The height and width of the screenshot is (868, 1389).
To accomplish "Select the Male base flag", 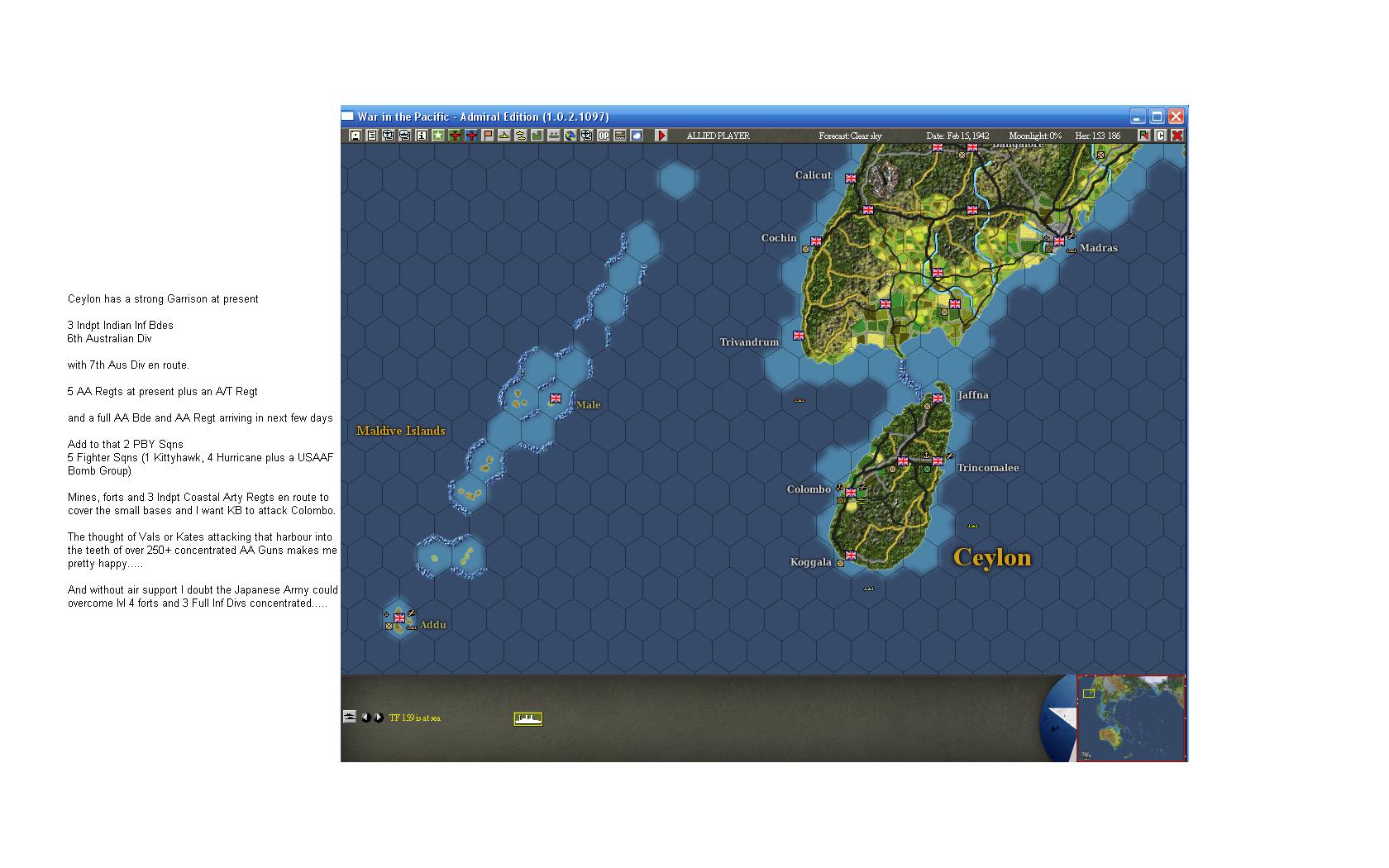I will pyautogui.click(x=556, y=398).
